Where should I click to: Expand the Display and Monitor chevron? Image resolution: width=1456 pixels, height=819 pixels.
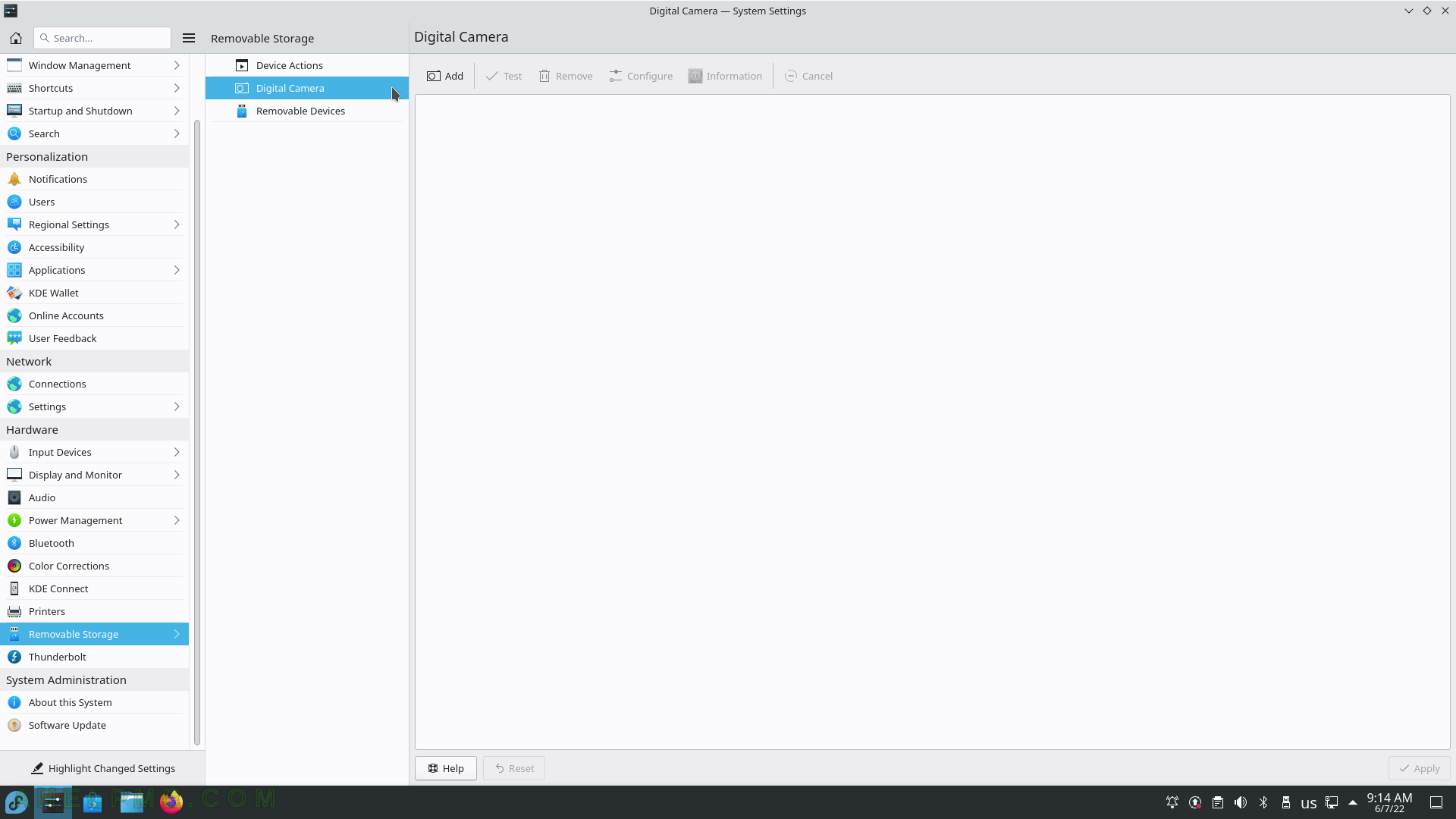(x=177, y=475)
